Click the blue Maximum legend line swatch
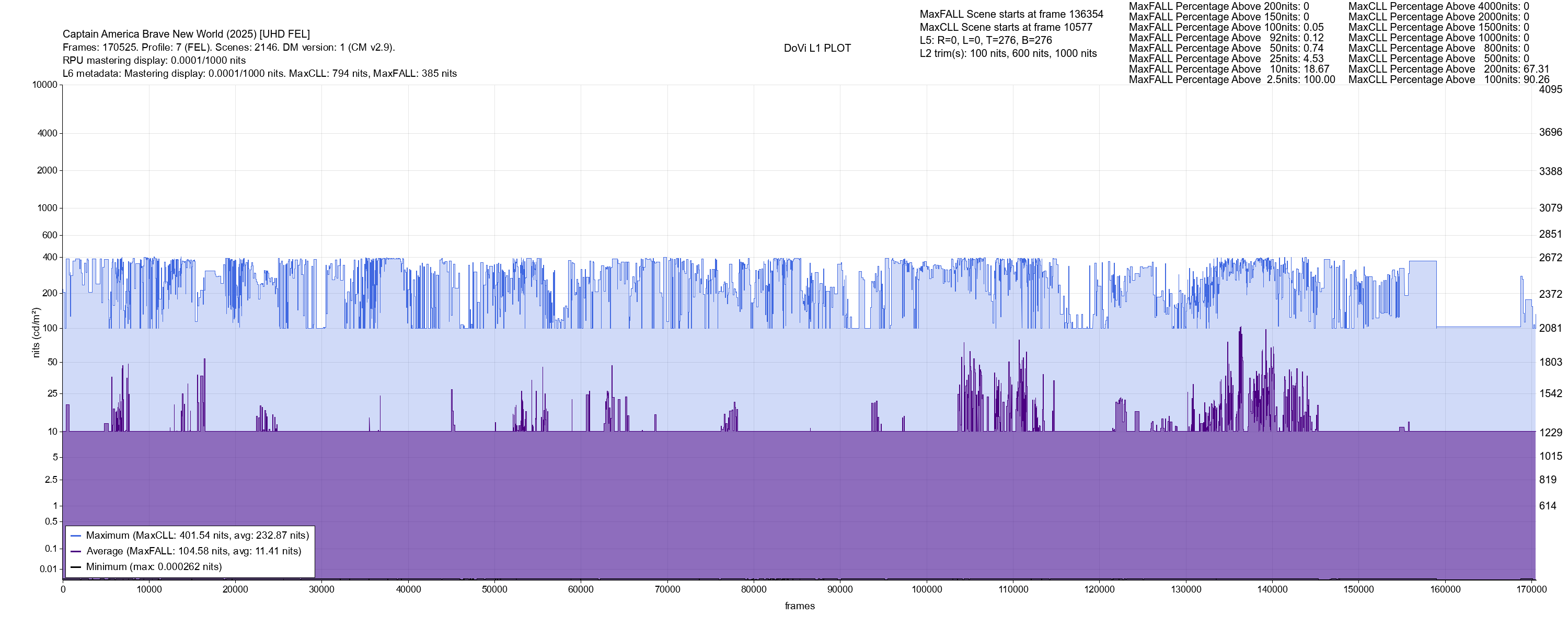The height and width of the screenshot is (627, 1568). [76, 536]
